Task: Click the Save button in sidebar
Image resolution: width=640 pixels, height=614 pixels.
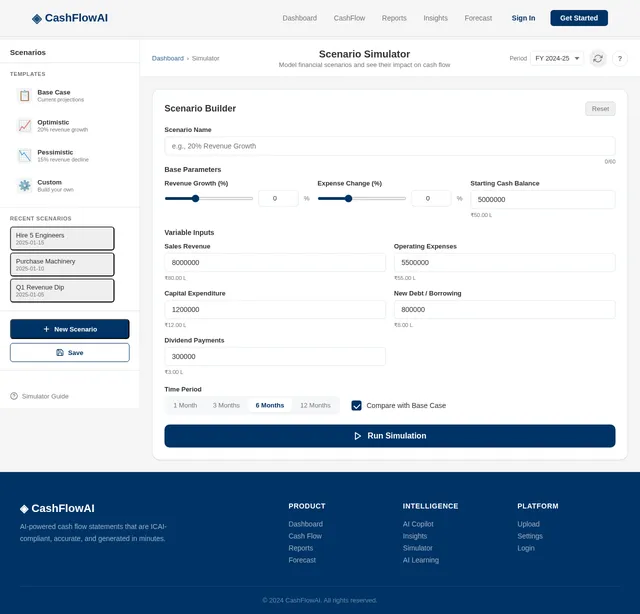Action: [70, 352]
